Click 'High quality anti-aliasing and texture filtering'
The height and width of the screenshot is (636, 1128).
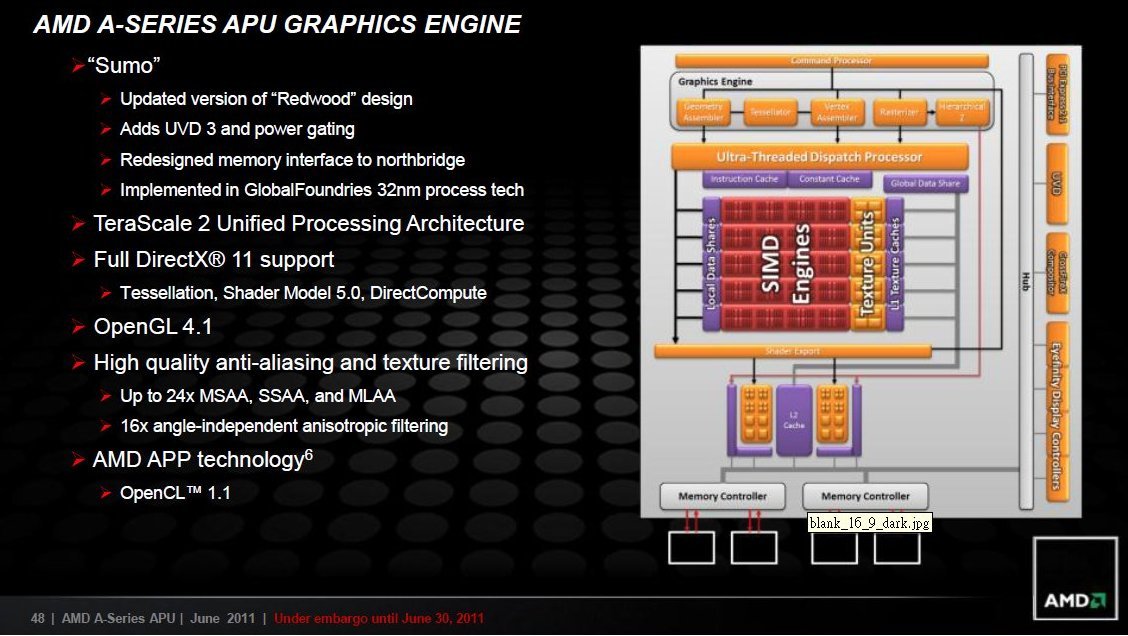(310, 362)
